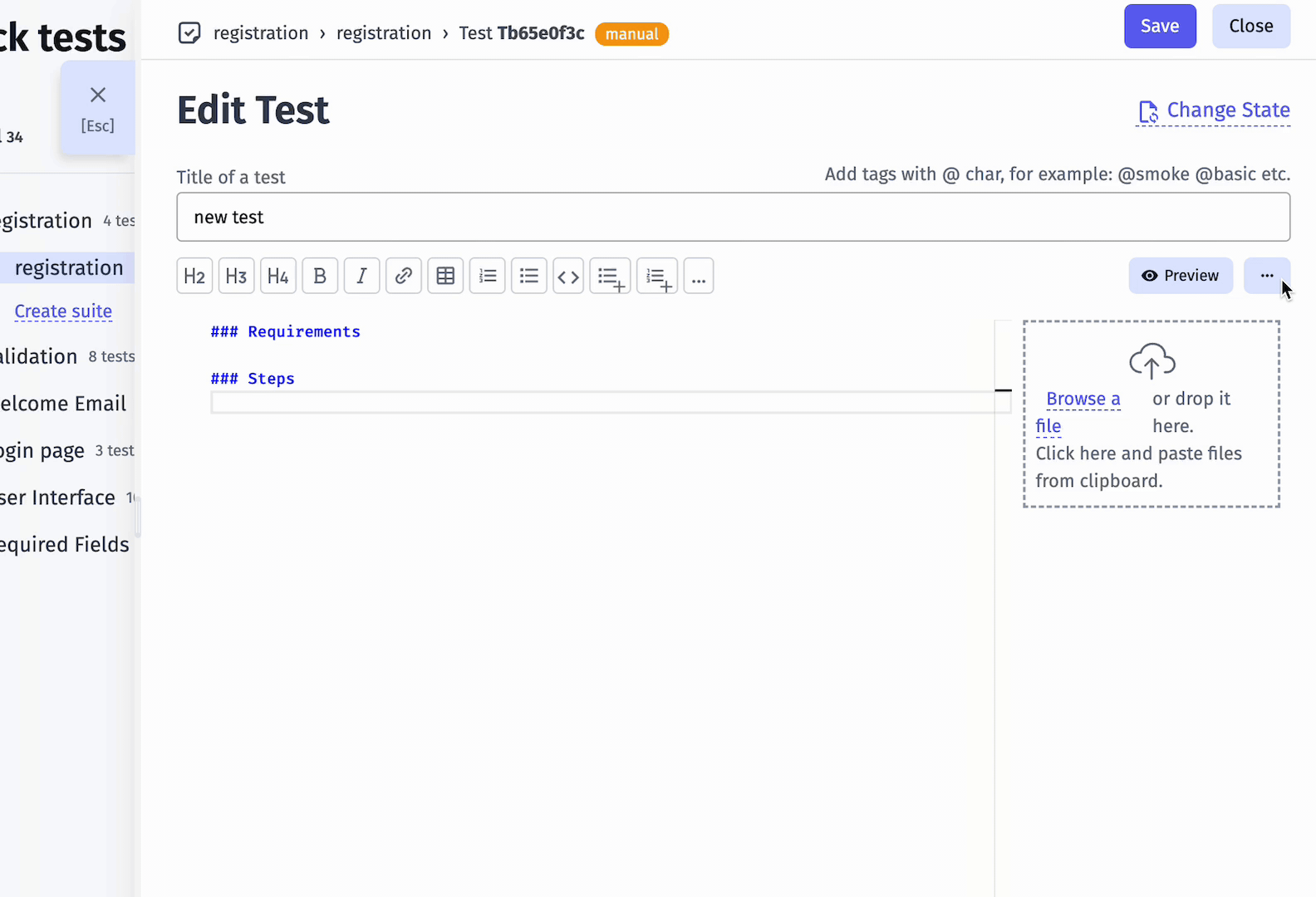Screen dimensions: 1316x897
Task: Click the ### Requirements line in editor
Action: pyautogui.click(x=286, y=331)
